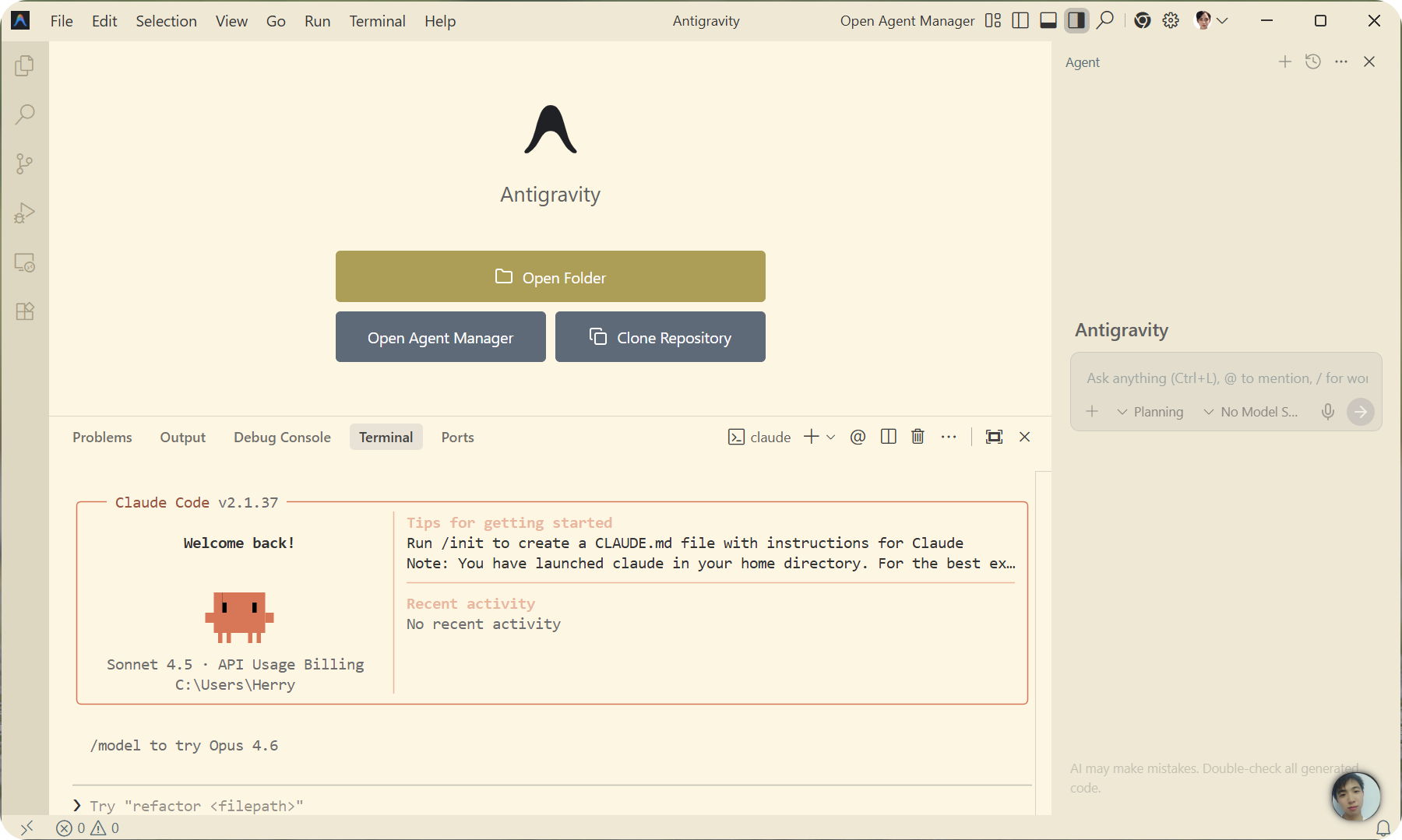Kill terminal with trash icon
This screenshot has height=840, width=1402.
pos(918,437)
